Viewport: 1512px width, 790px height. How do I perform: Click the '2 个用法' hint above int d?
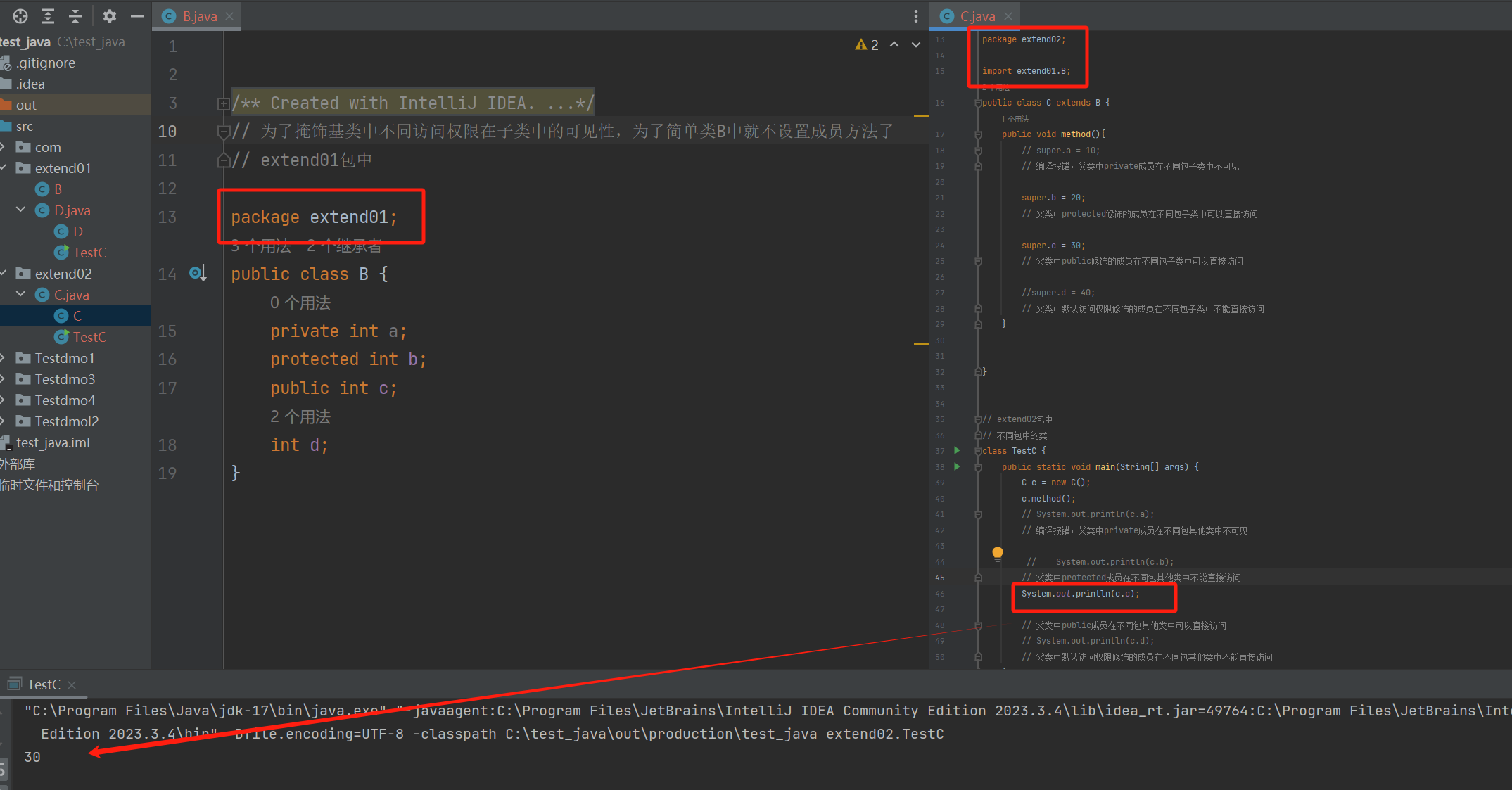pyautogui.click(x=300, y=416)
